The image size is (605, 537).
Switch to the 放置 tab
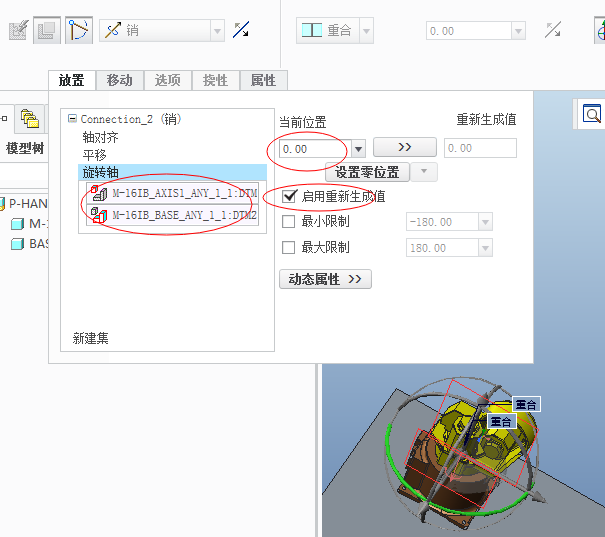[72, 80]
